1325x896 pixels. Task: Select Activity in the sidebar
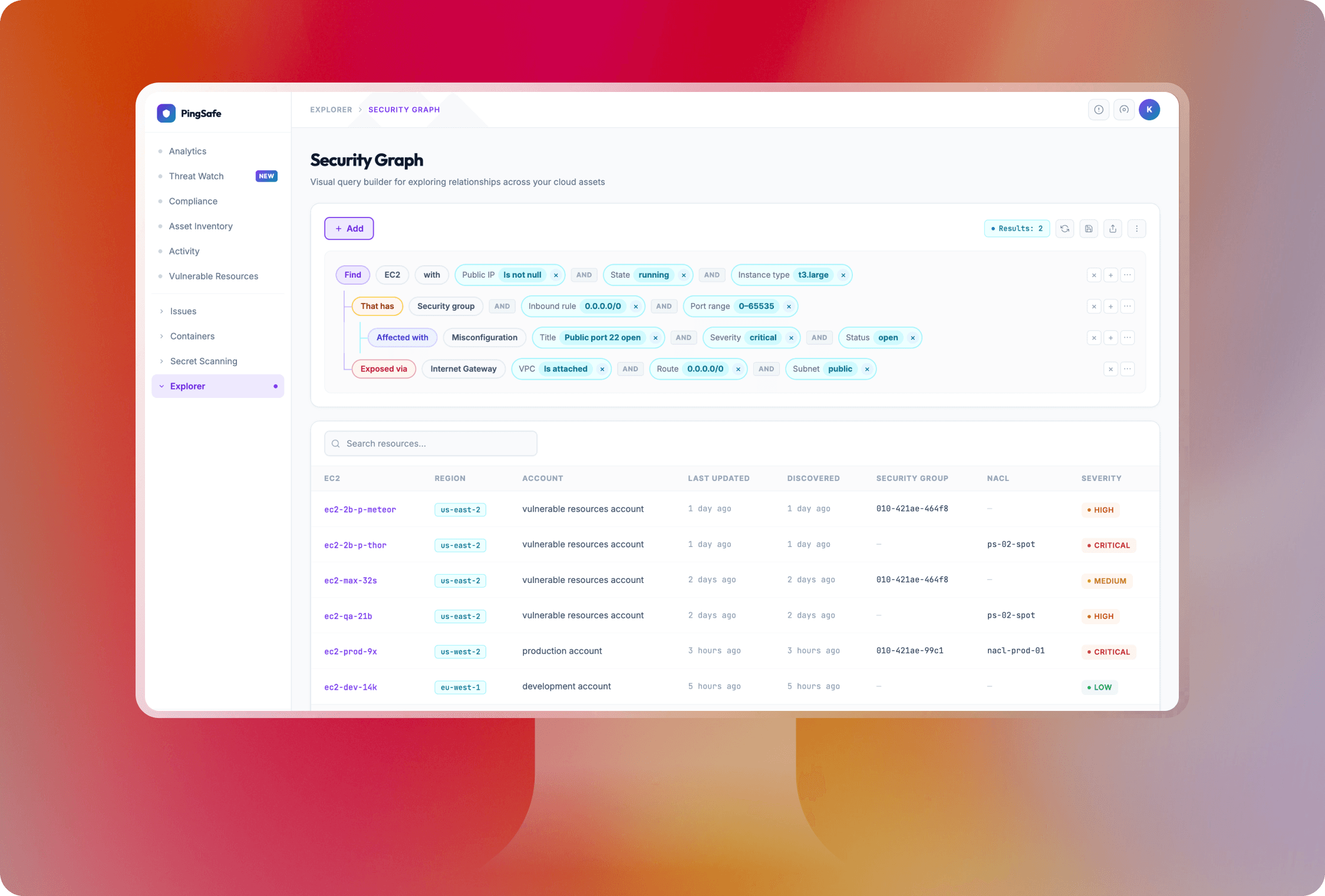pos(217,251)
